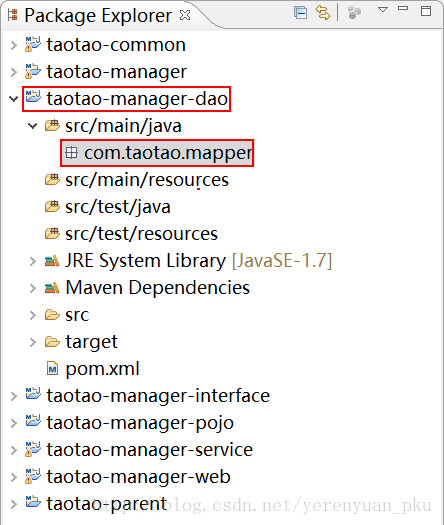Image resolution: width=444 pixels, height=525 pixels.
Task: Click the src/main/resources folder icon
Action: click(x=52, y=179)
